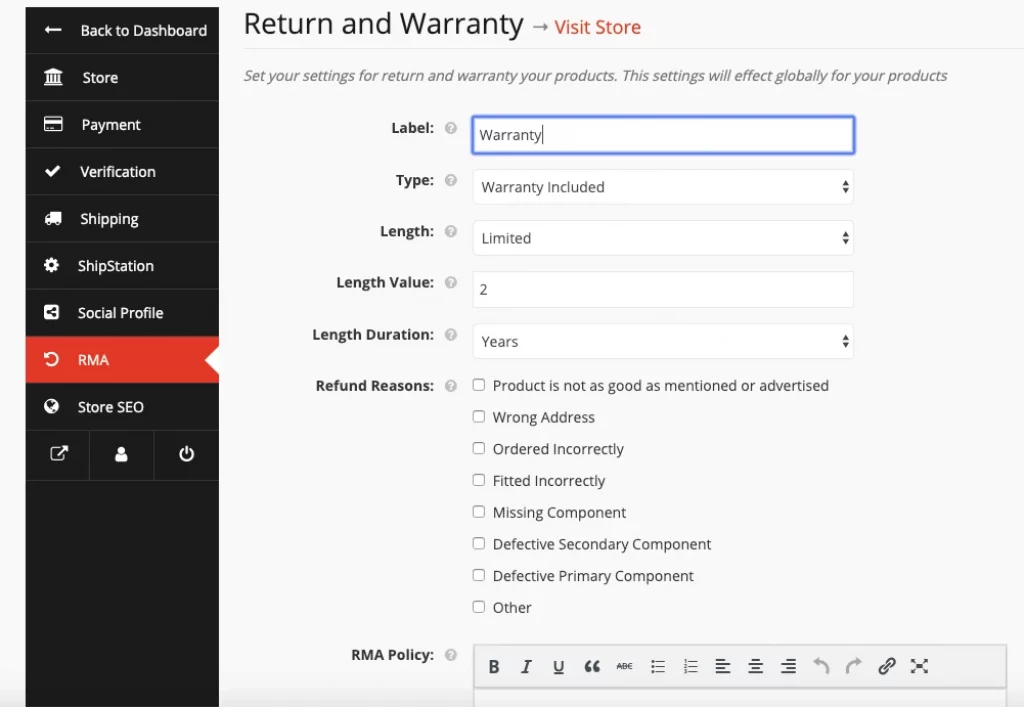1024x707 pixels.
Task: Check 'Product is not as good as mentioned' reason
Action: click(479, 385)
